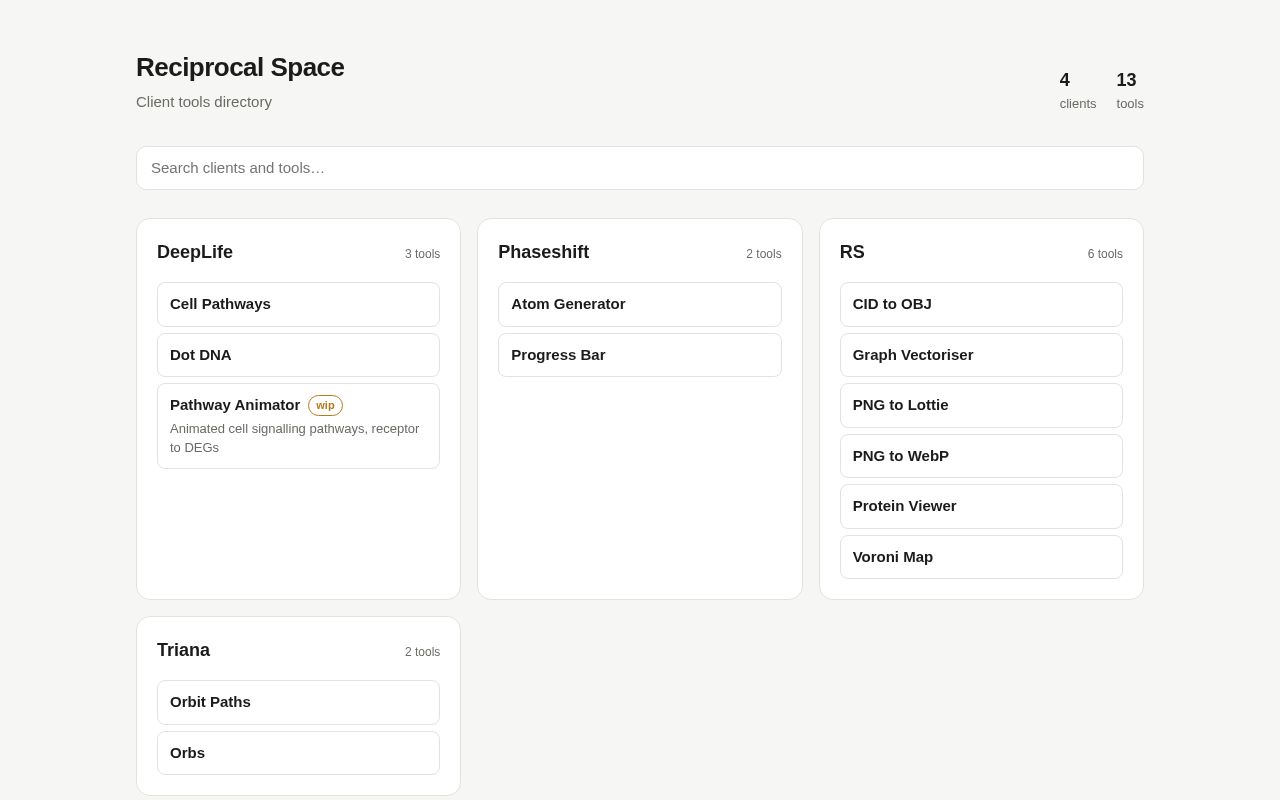Open the CID to OBJ tool
The width and height of the screenshot is (1280, 800).
(981, 304)
